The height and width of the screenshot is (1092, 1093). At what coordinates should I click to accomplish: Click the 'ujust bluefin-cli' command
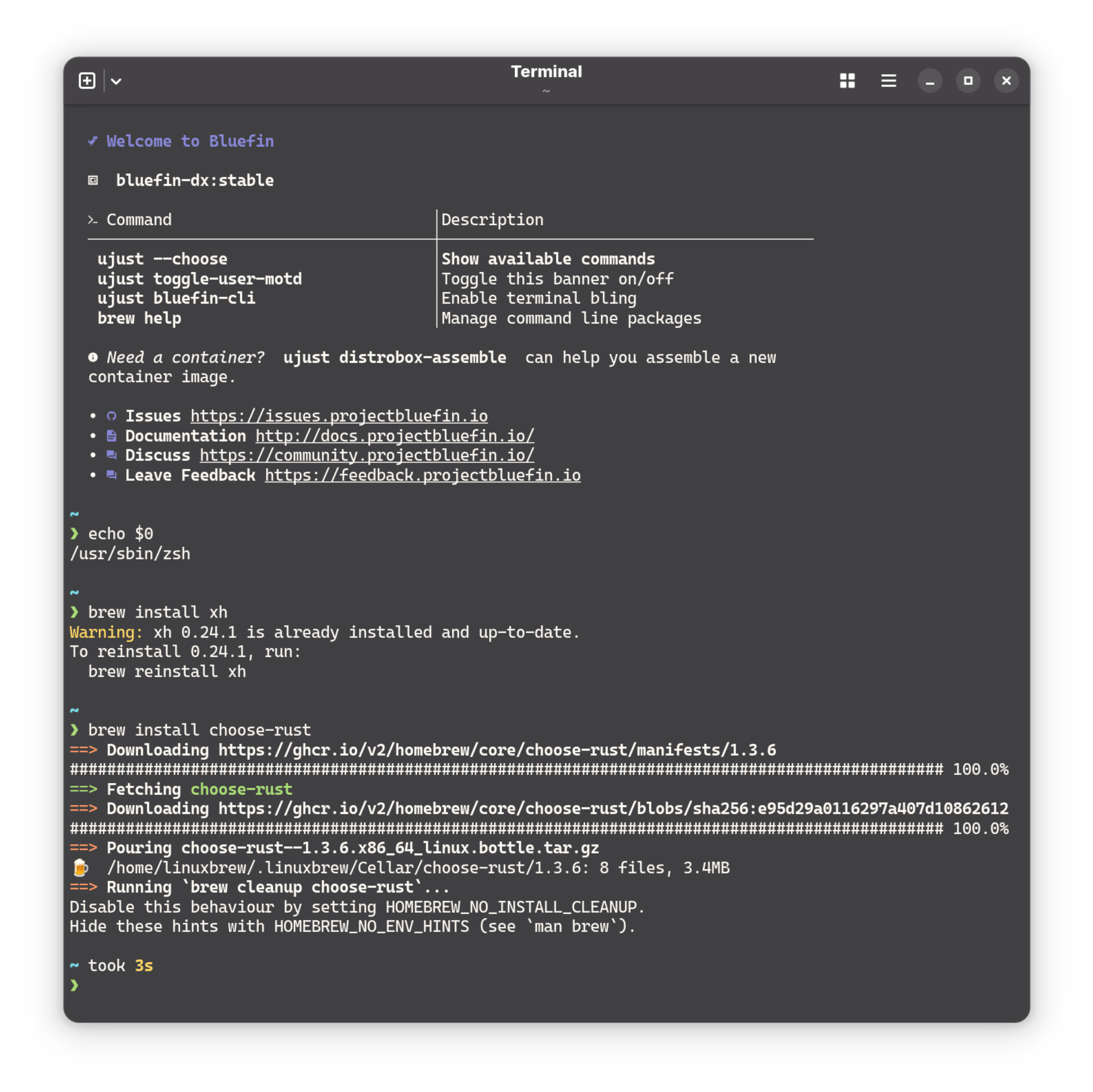click(177, 298)
